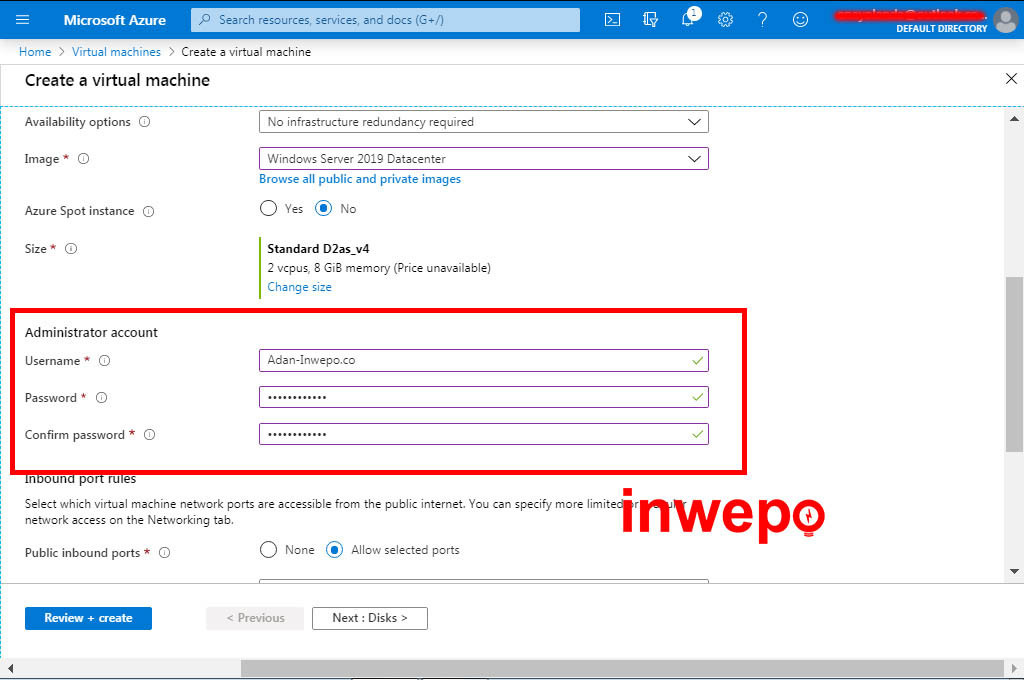The image size is (1024, 680).
Task: Show info tooltip for Password
Action: (101, 397)
